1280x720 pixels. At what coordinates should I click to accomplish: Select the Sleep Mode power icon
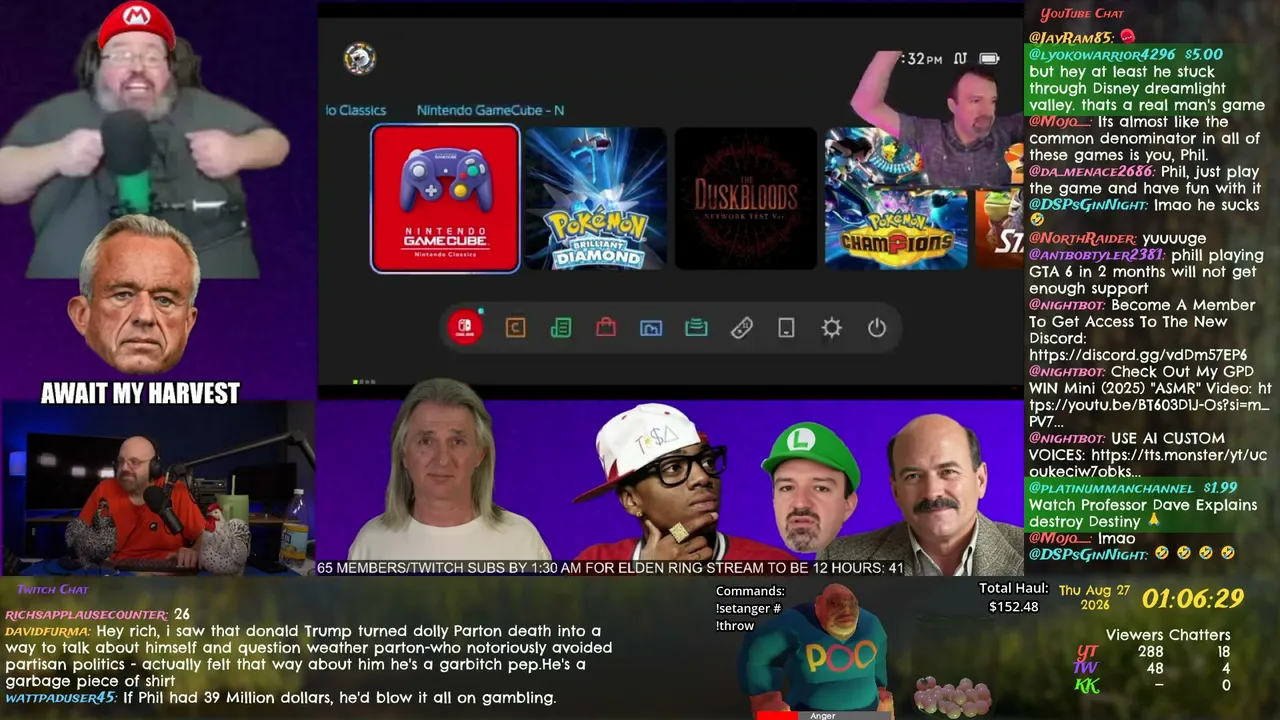tap(877, 328)
